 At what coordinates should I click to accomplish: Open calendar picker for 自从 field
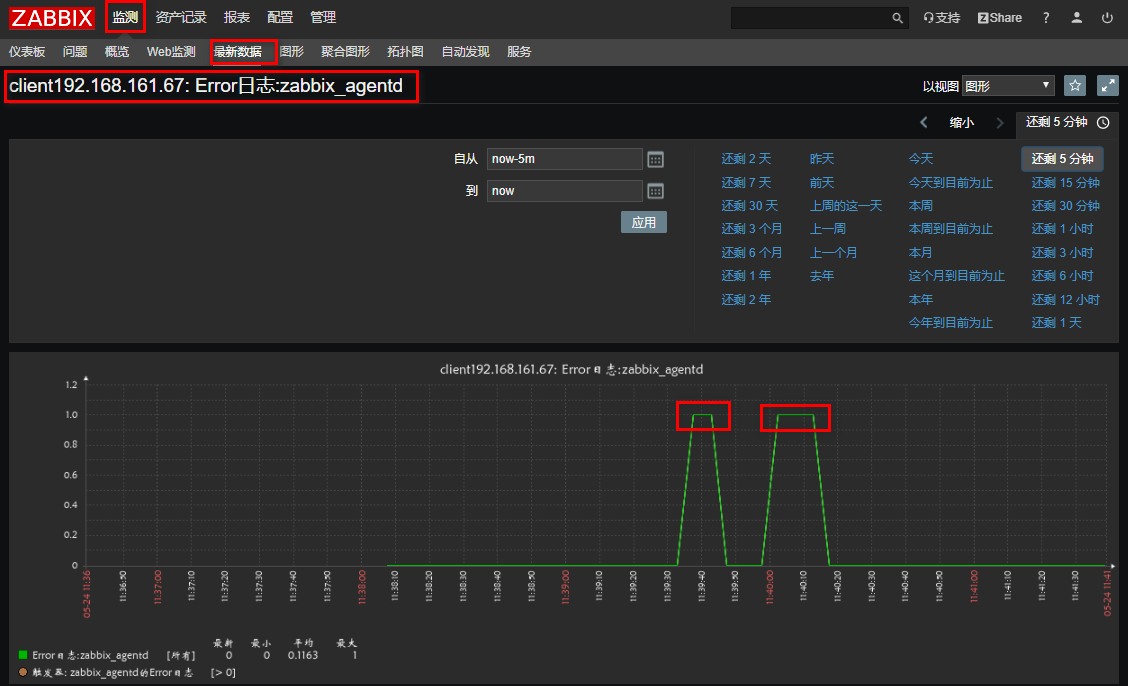[x=655, y=160]
